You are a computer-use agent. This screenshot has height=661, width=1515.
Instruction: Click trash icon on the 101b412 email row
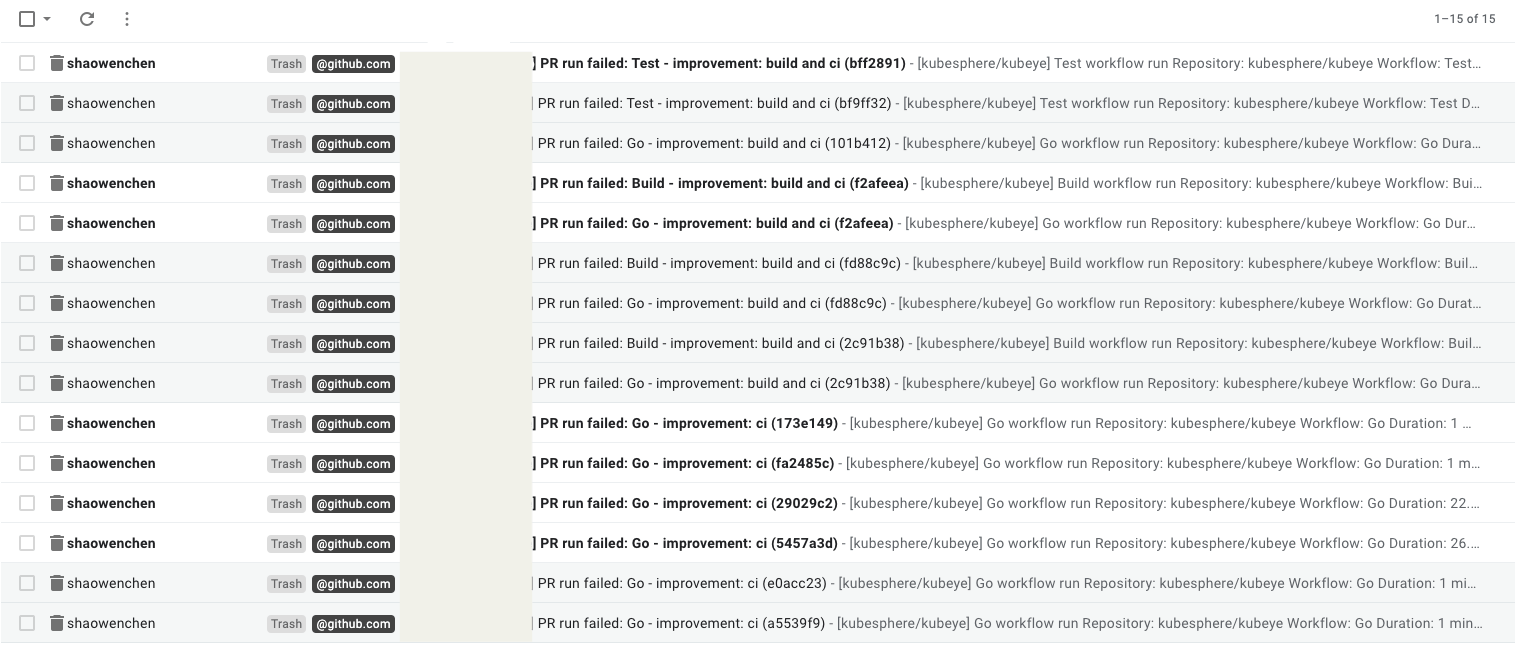pos(57,143)
